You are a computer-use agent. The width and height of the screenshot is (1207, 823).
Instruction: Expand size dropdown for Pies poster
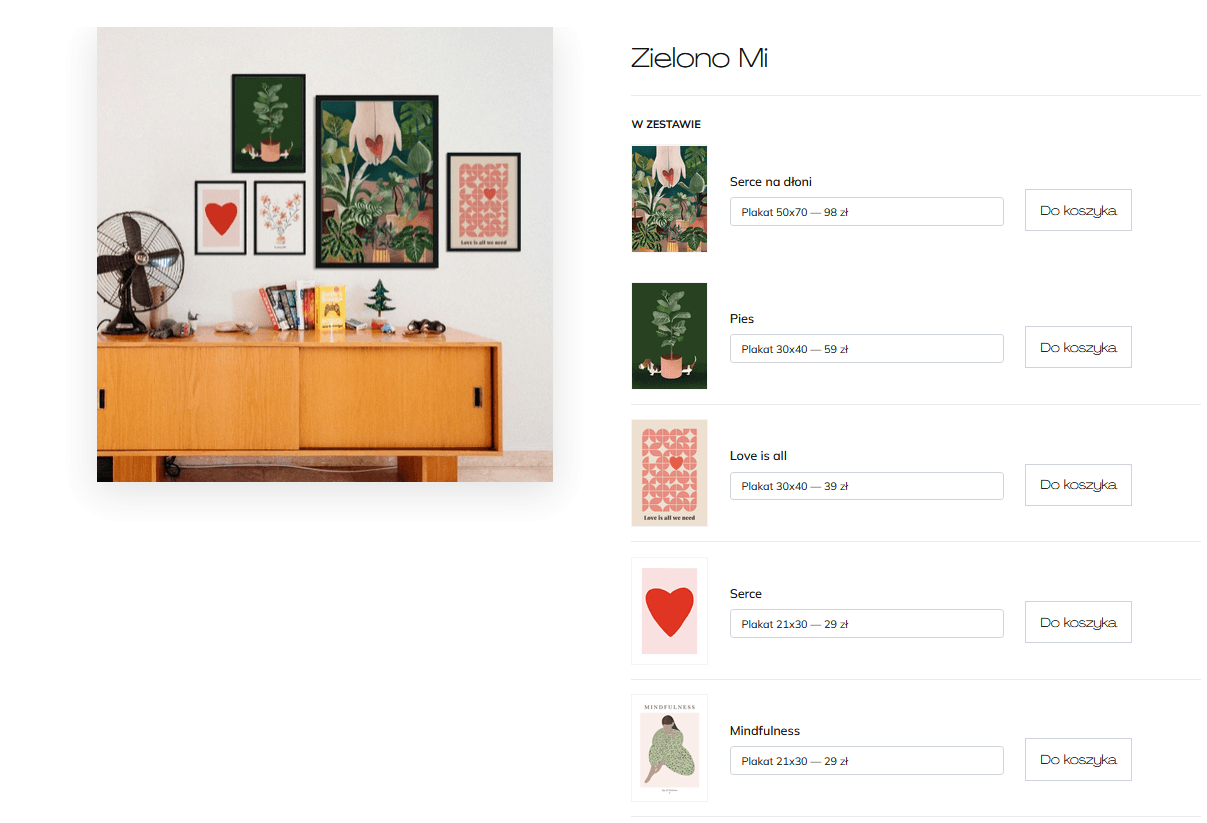pyautogui.click(x=866, y=349)
